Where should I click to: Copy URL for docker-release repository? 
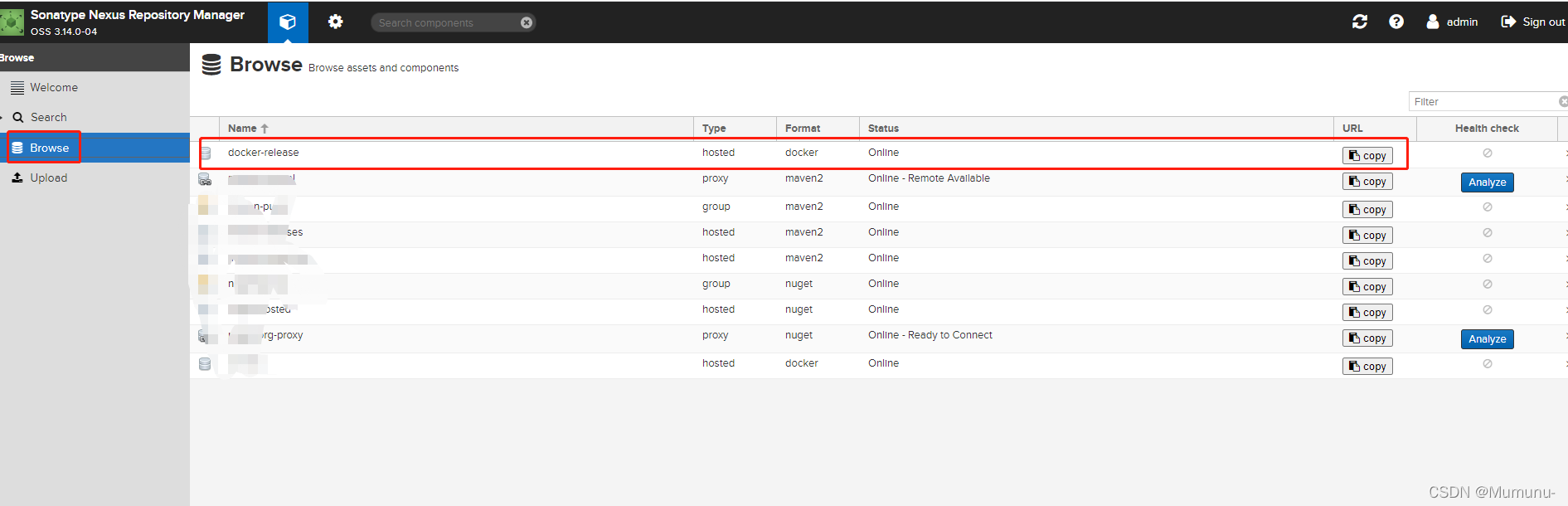tap(1367, 156)
